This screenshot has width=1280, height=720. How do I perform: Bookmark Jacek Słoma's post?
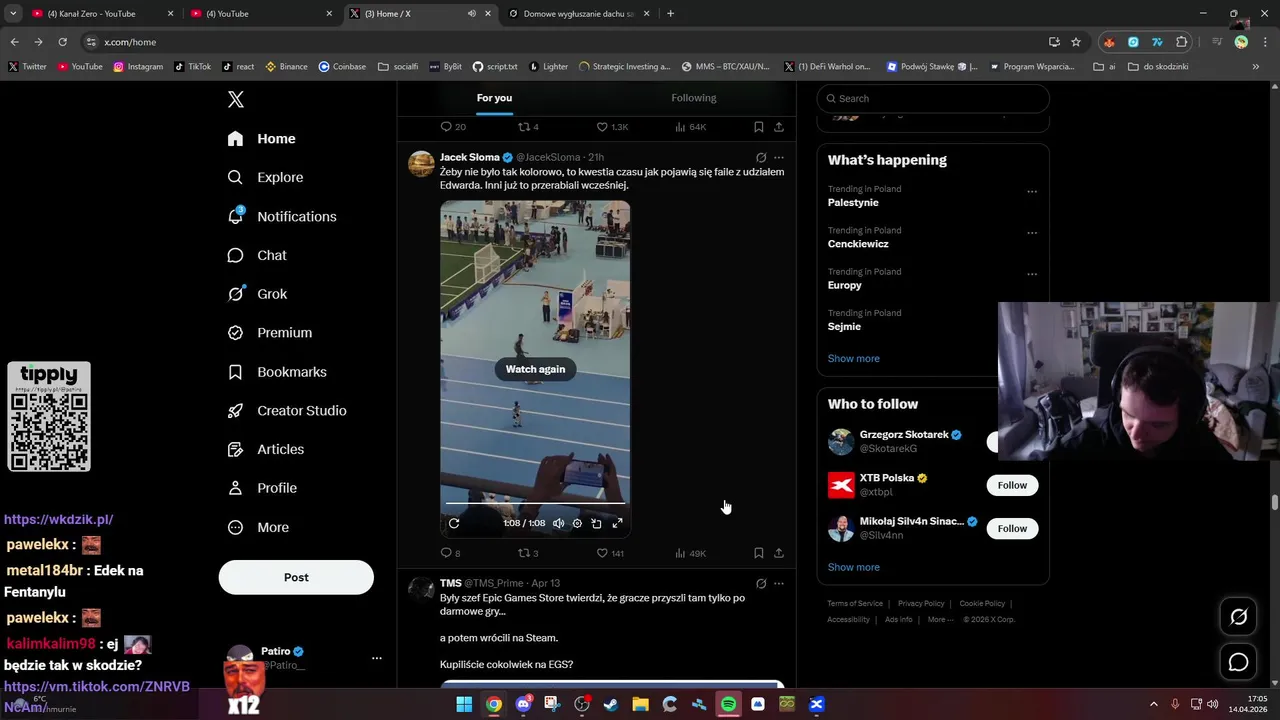tap(759, 553)
